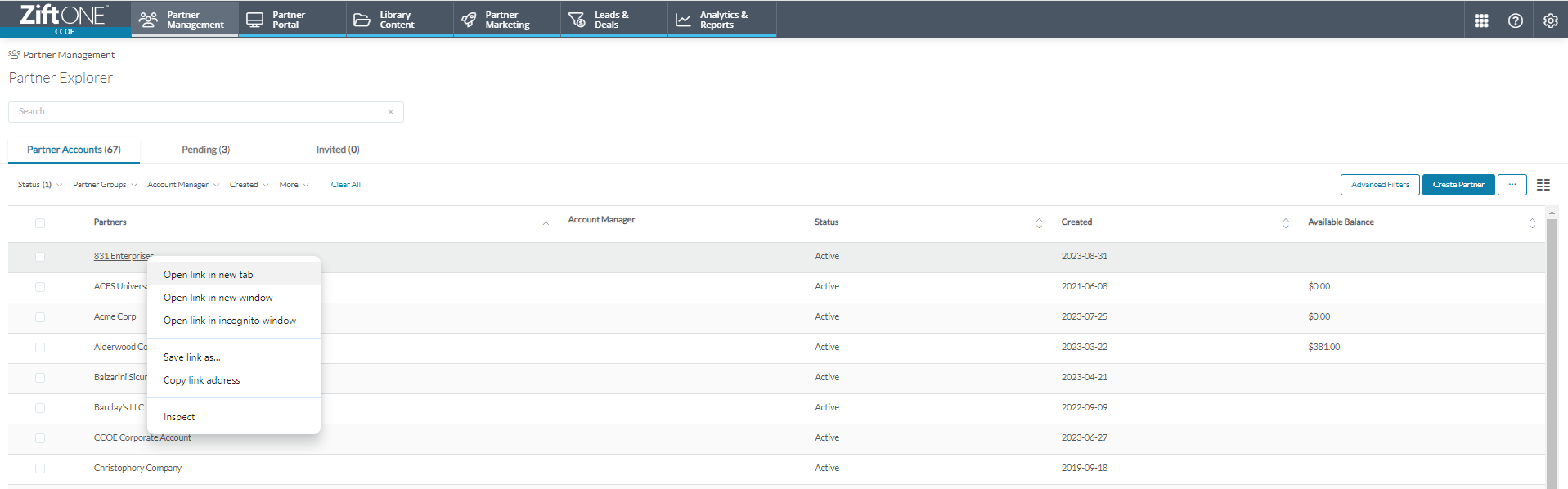Check the ACES University row checkbox
Image resolution: width=1568 pixels, height=489 pixels.
pyautogui.click(x=40, y=287)
